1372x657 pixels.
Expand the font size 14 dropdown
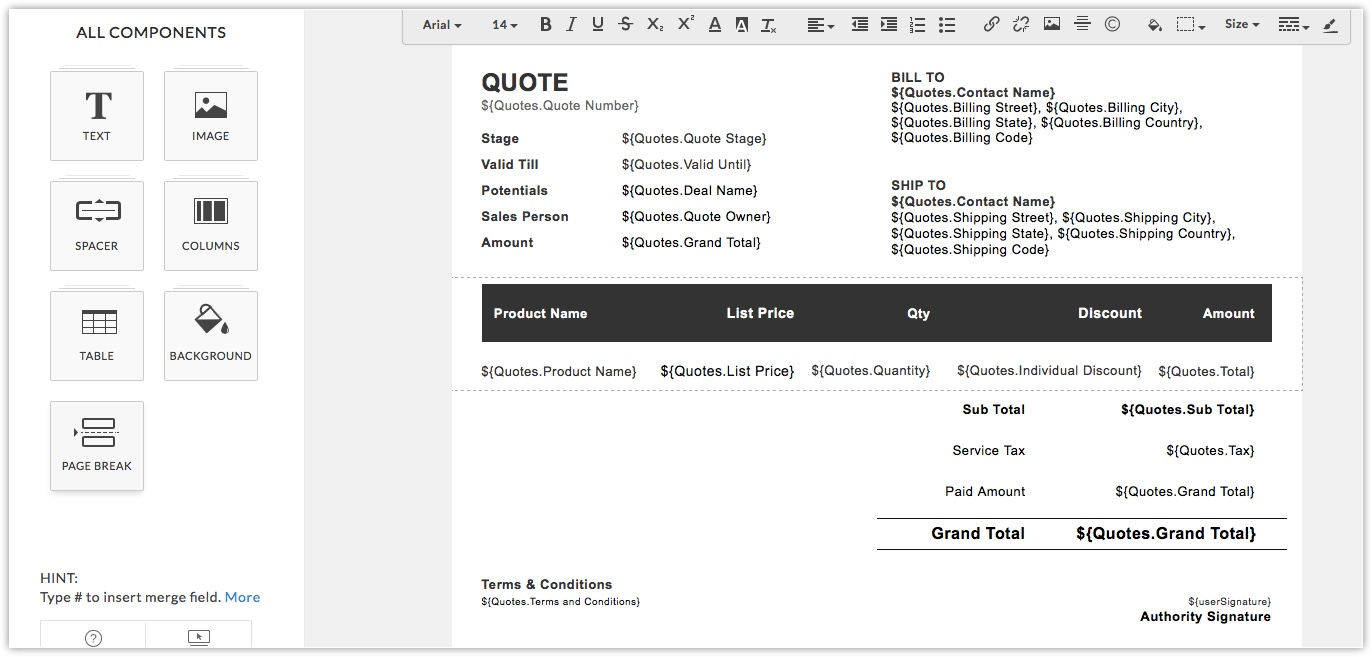504,25
